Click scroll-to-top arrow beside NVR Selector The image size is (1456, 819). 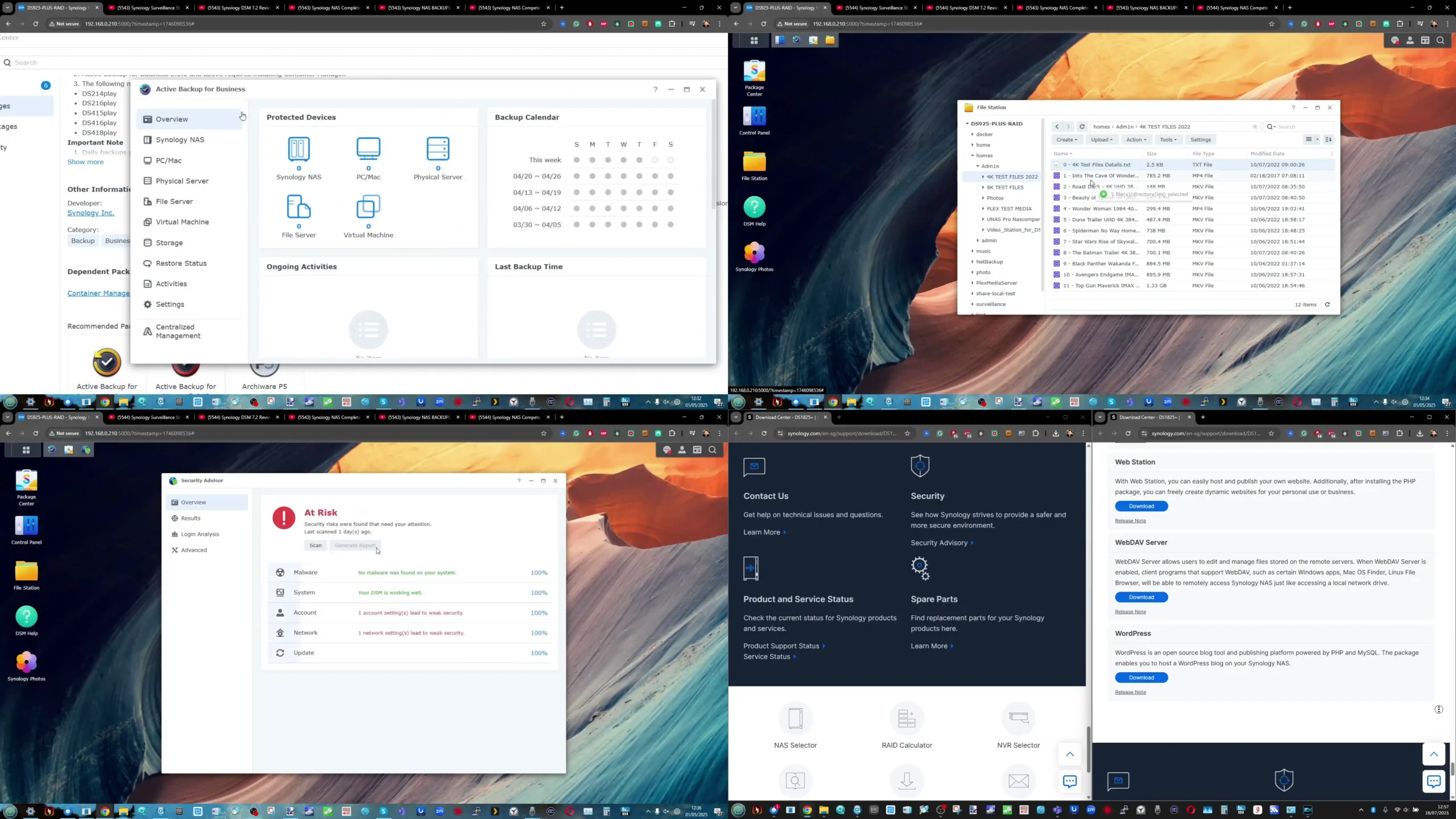(x=1069, y=754)
